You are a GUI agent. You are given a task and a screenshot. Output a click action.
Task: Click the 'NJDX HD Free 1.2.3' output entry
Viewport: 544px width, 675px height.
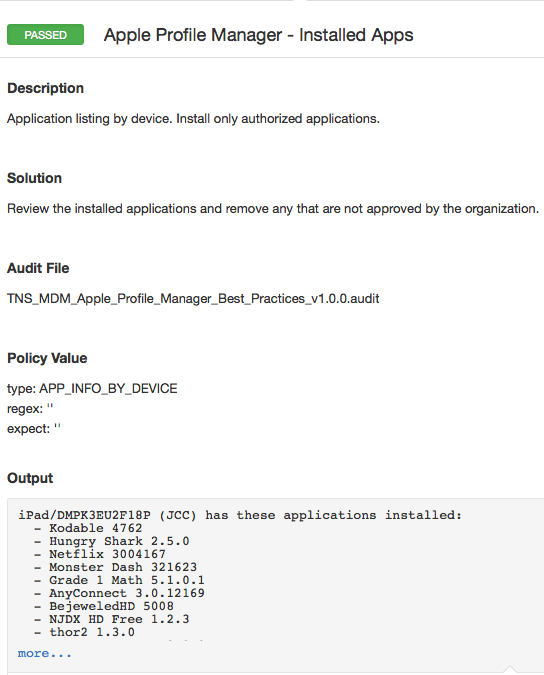click(x=119, y=619)
